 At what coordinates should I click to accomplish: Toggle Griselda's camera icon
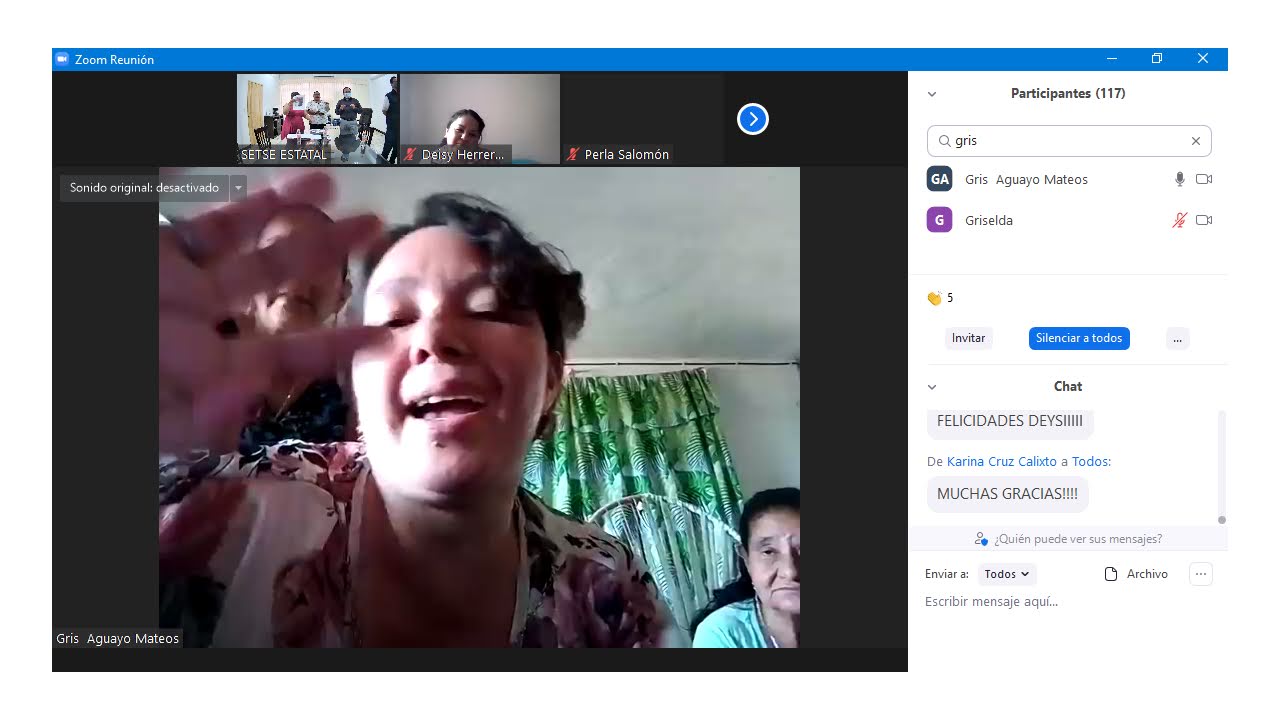(x=1204, y=220)
